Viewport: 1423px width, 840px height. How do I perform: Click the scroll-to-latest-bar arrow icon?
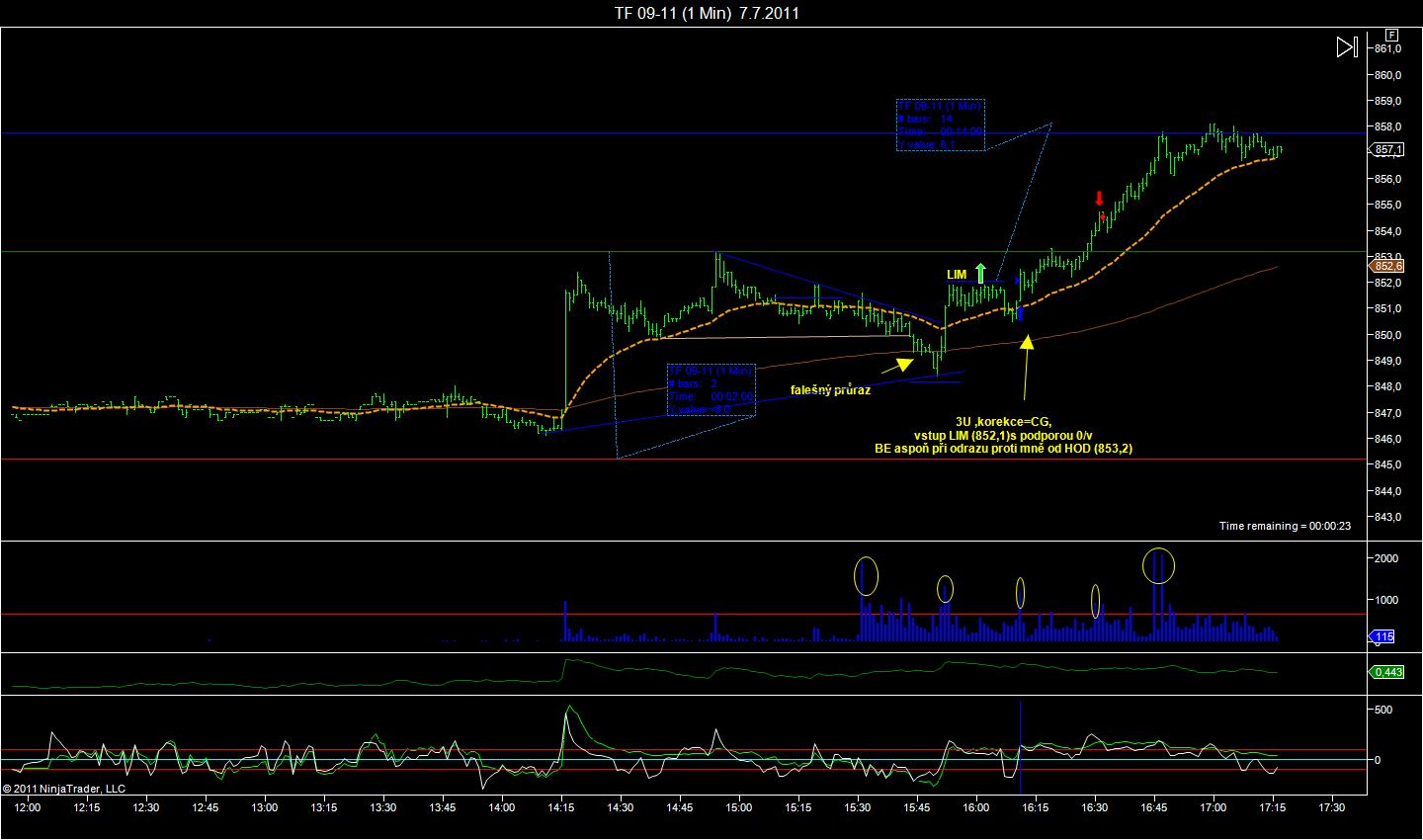pyautogui.click(x=1347, y=47)
